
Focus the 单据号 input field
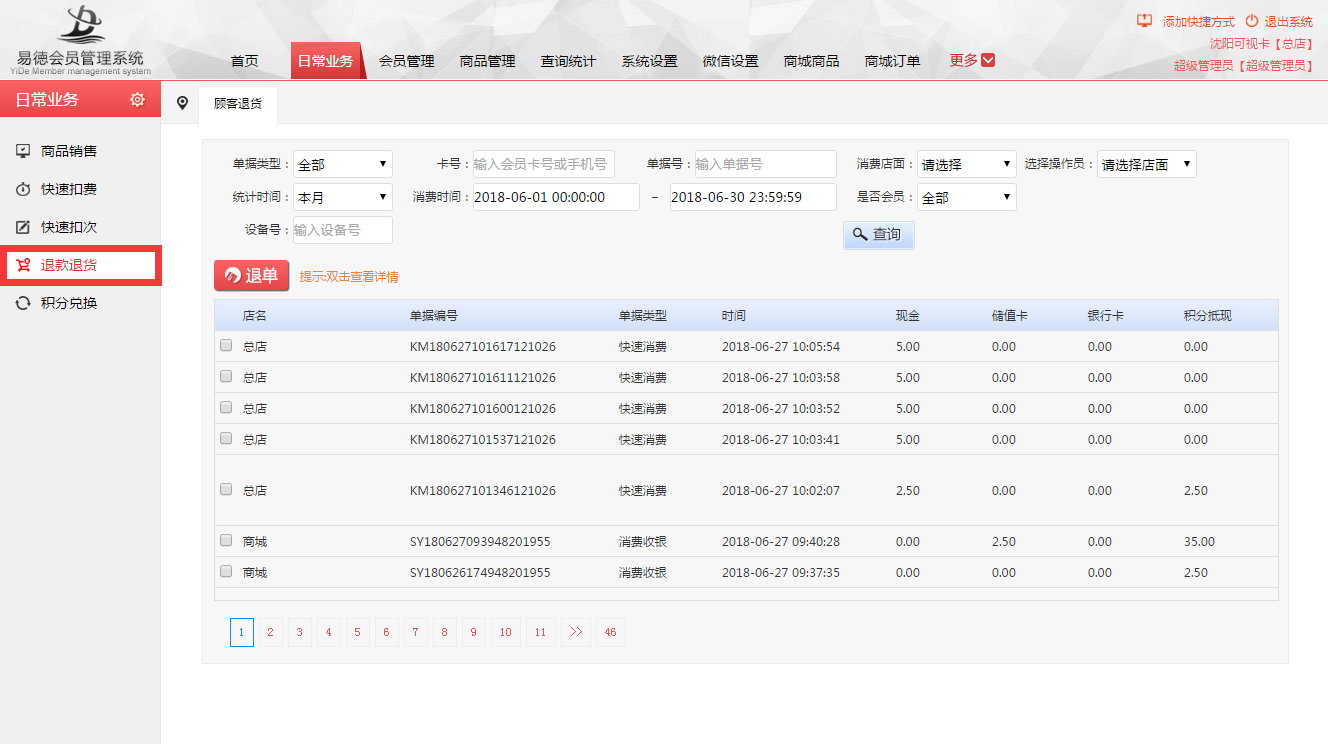click(765, 164)
